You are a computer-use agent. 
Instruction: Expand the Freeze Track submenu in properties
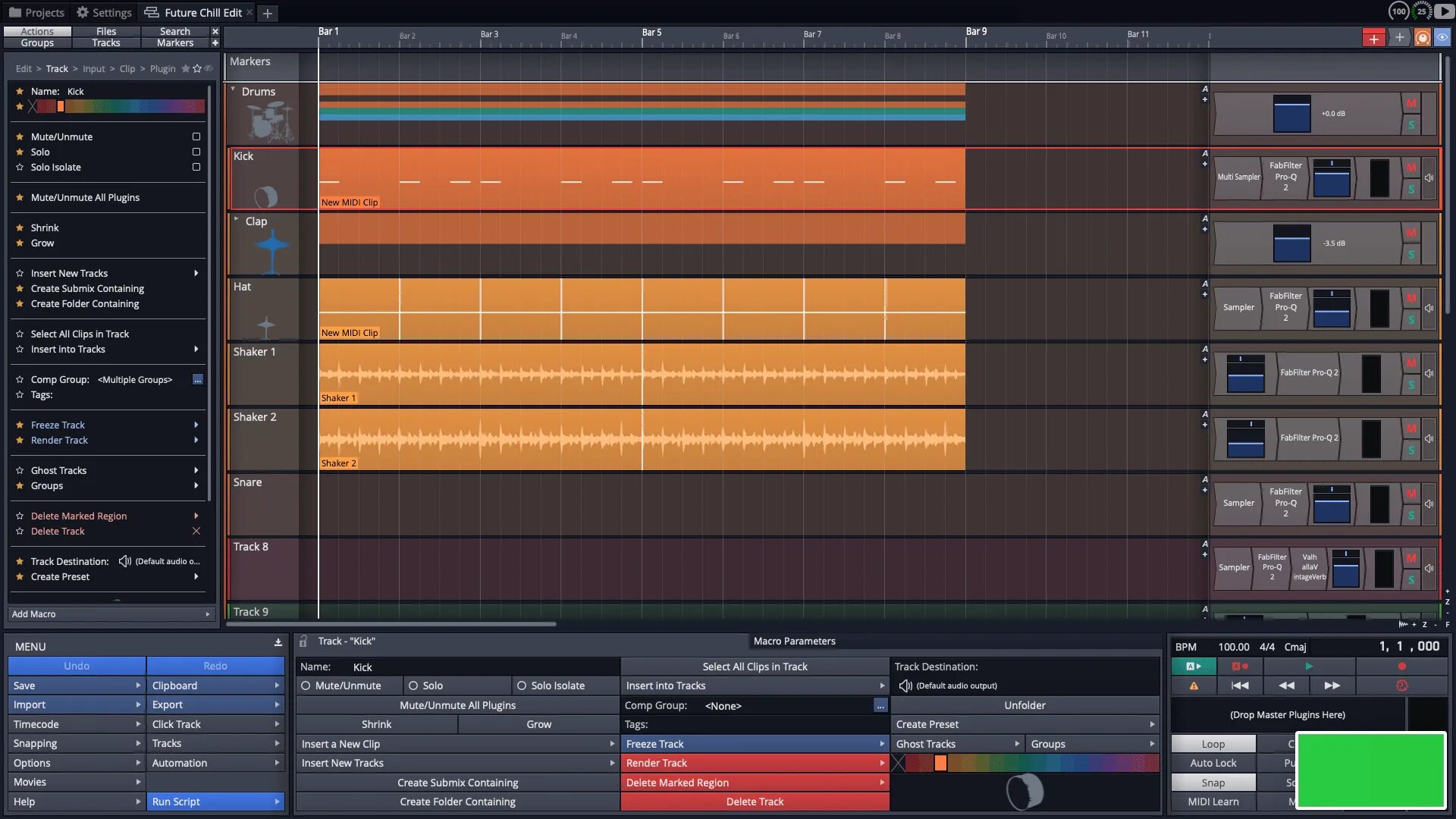tap(881, 744)
